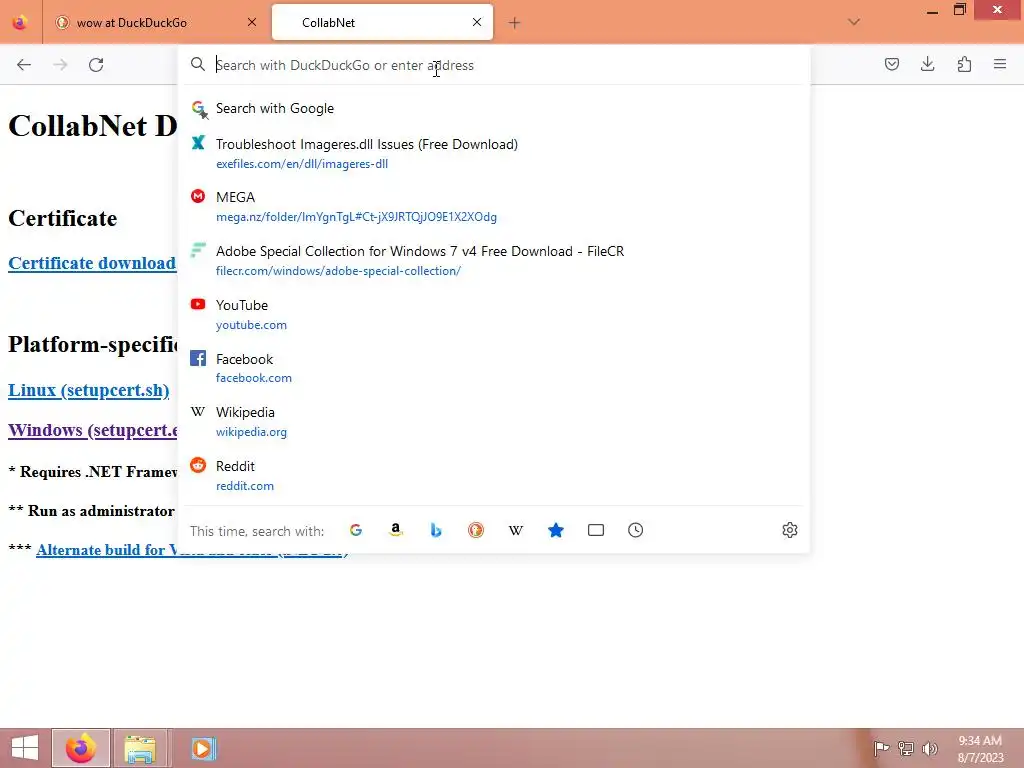Open File Explorer from taskbar
The image size is (1024, 768).
[140, 748]
